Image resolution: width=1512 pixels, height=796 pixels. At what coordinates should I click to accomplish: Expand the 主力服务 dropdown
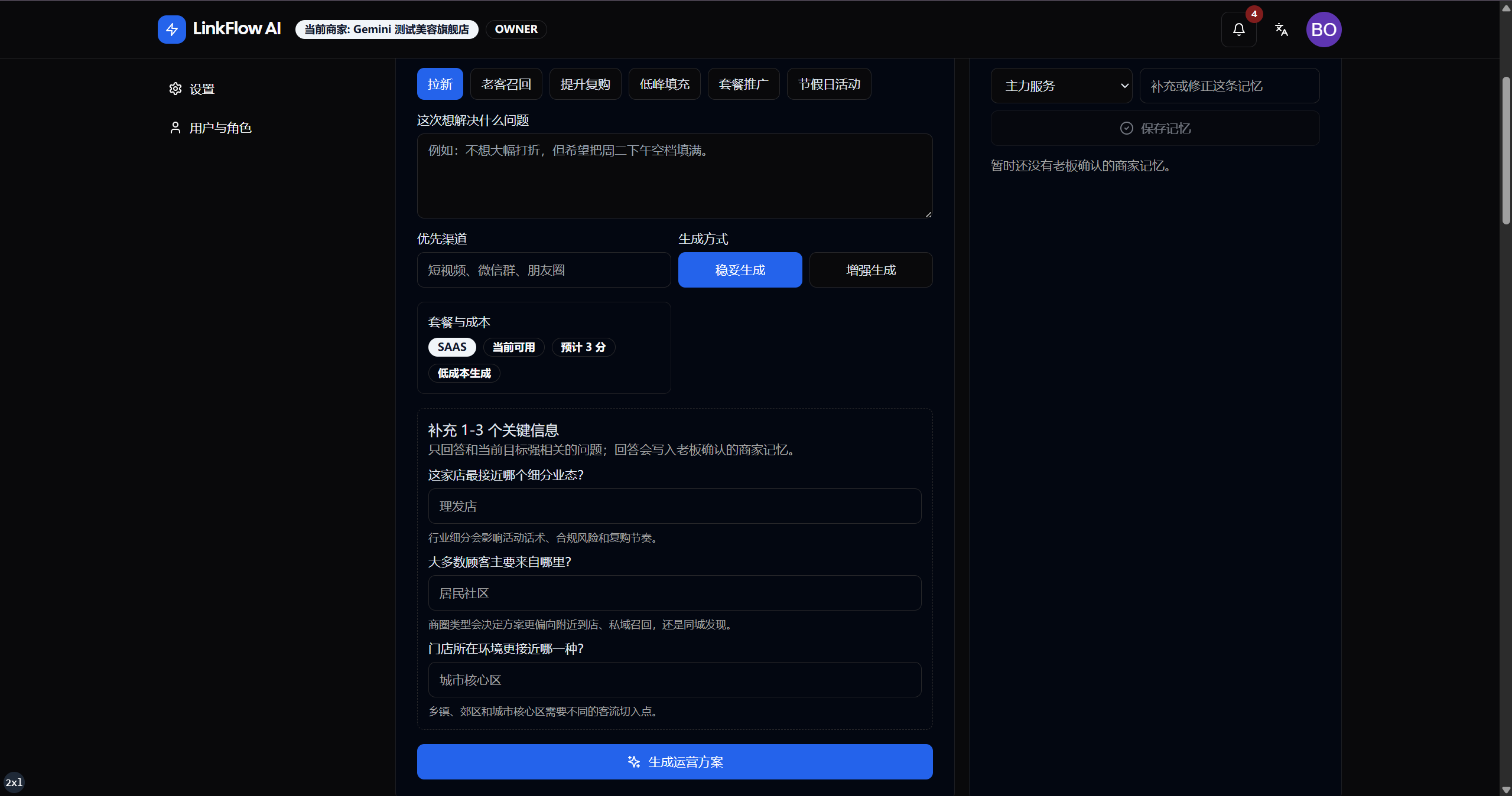1061,86
